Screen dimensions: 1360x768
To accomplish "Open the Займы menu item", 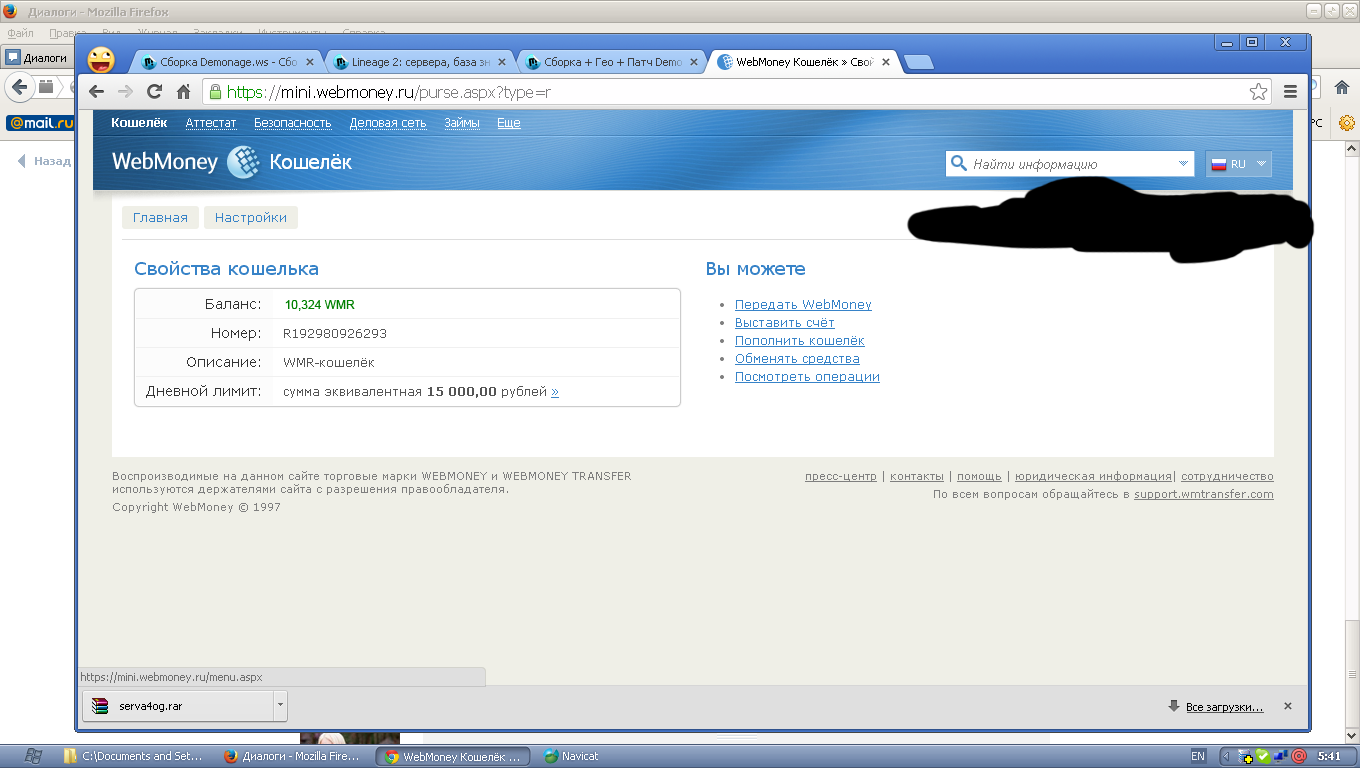I will point(462,123).
